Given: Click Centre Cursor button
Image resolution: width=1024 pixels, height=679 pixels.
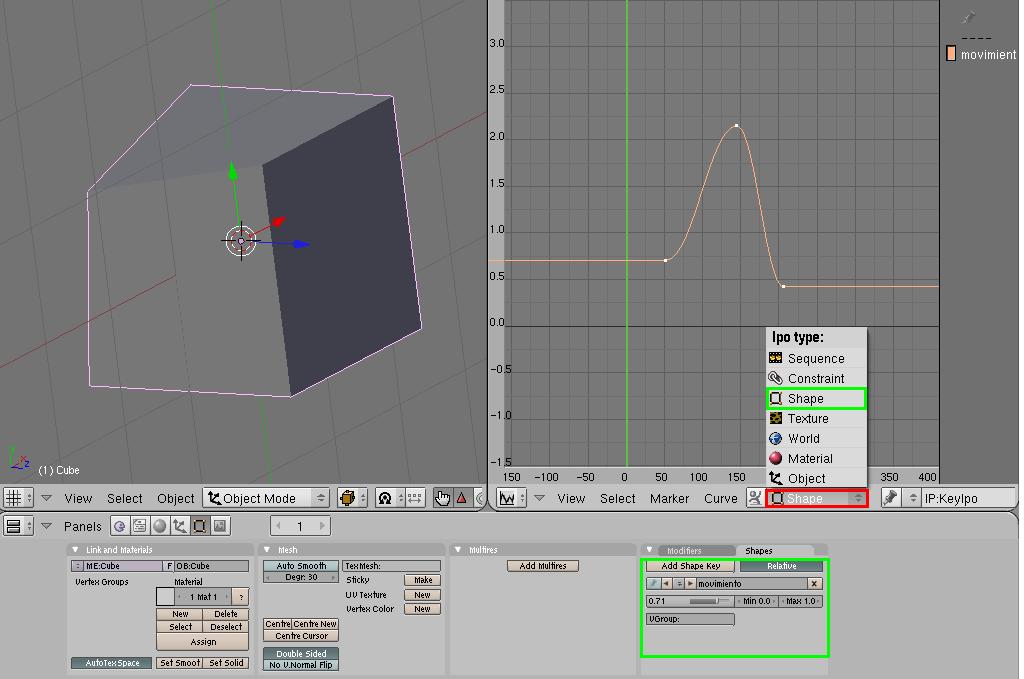Looking at the screenshot, I should [x=301, y=636].
